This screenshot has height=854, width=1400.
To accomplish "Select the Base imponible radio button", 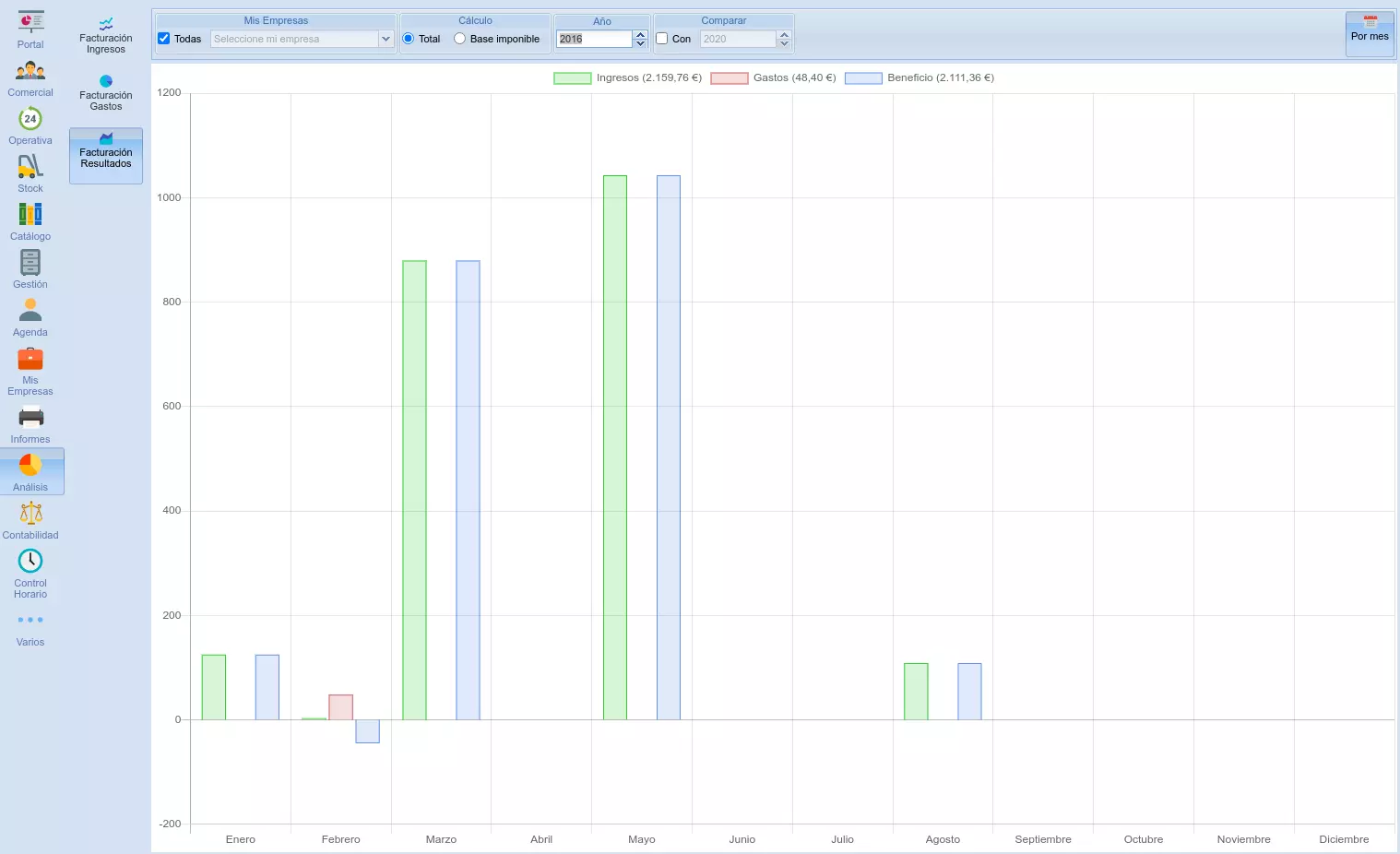I will pyautogui.click(x=459, y=39).
